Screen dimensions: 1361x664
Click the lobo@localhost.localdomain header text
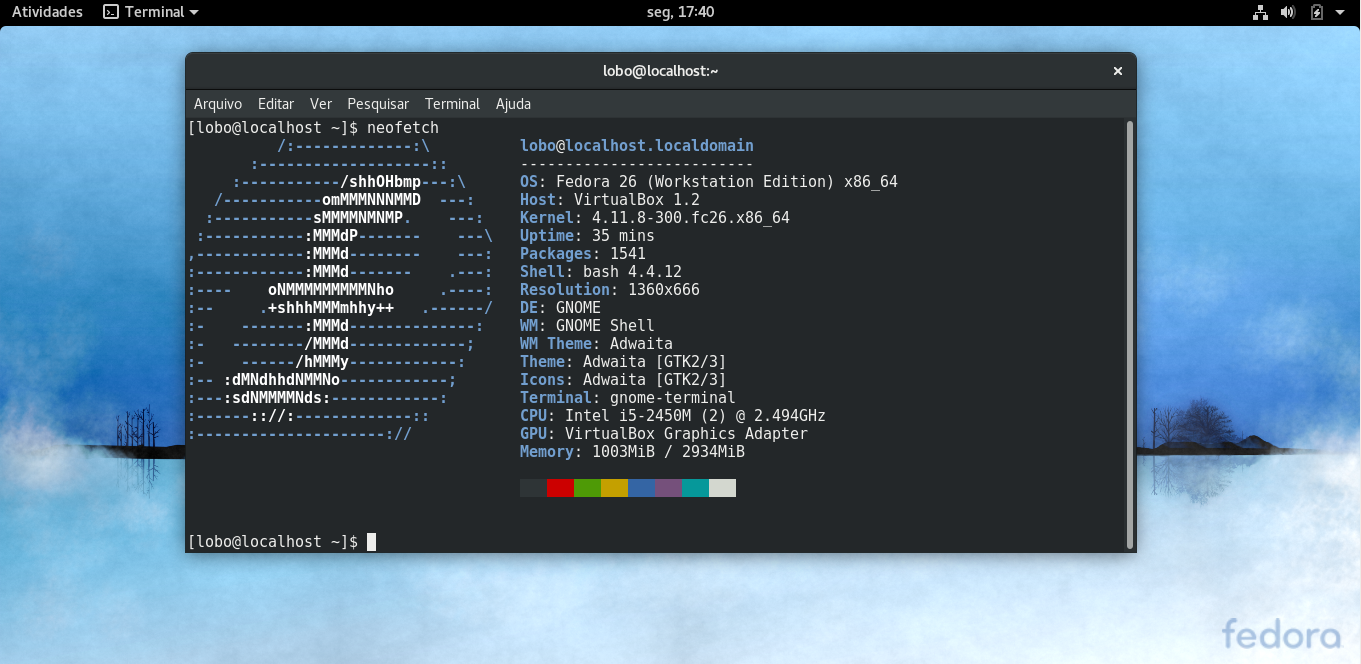637,146
